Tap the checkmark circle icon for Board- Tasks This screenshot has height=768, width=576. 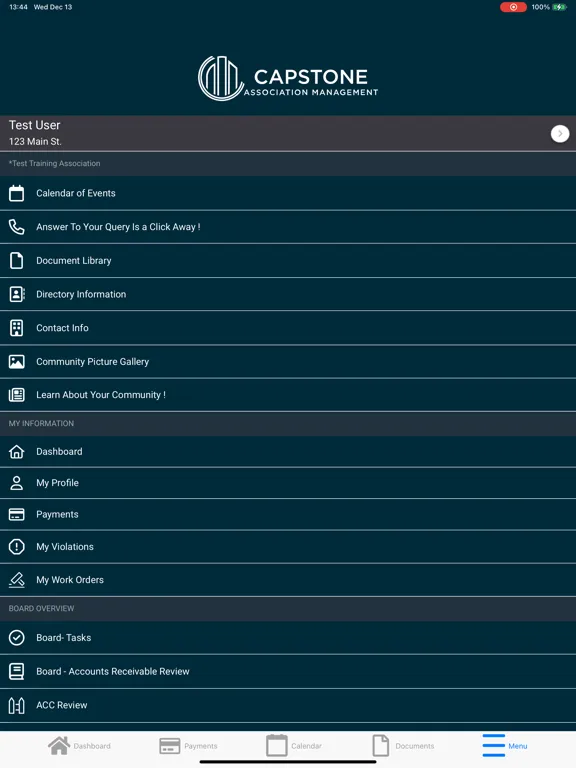pyautogui.click(x=17, y=638)
